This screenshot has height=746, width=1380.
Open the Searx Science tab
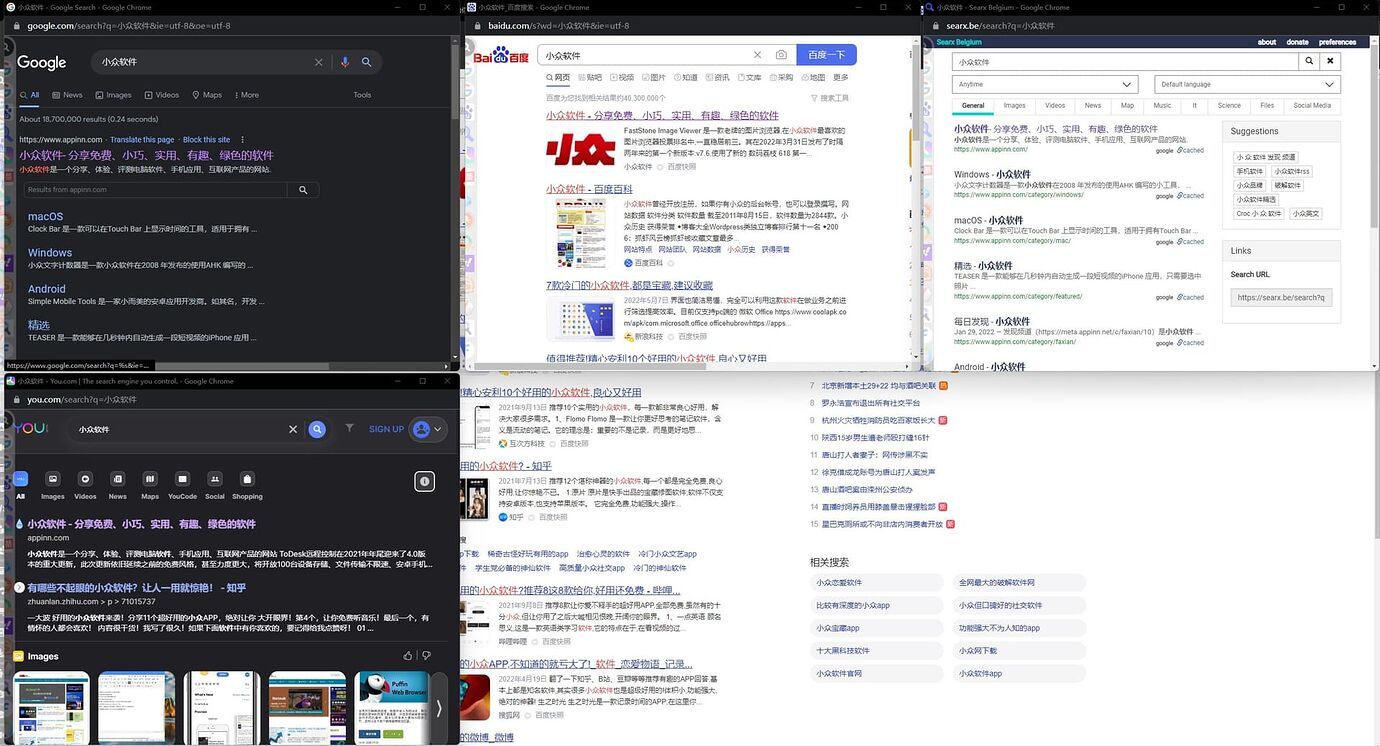1229,105
